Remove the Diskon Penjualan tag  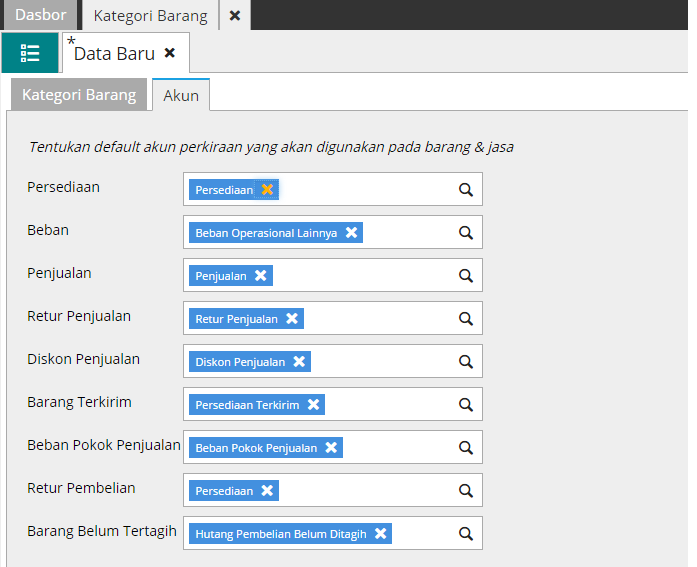[x=299, y=361]
